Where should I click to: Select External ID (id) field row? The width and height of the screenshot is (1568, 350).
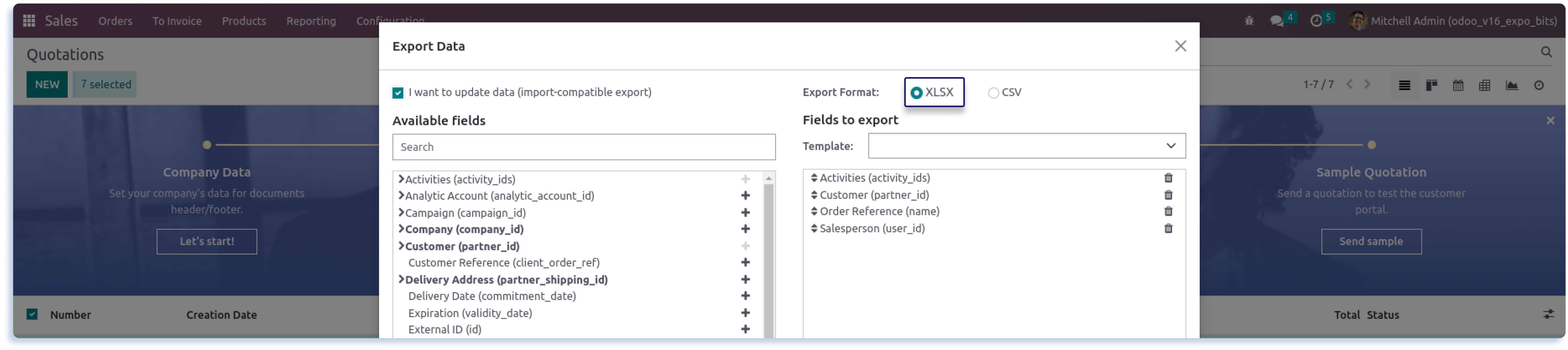pos(445,330)
